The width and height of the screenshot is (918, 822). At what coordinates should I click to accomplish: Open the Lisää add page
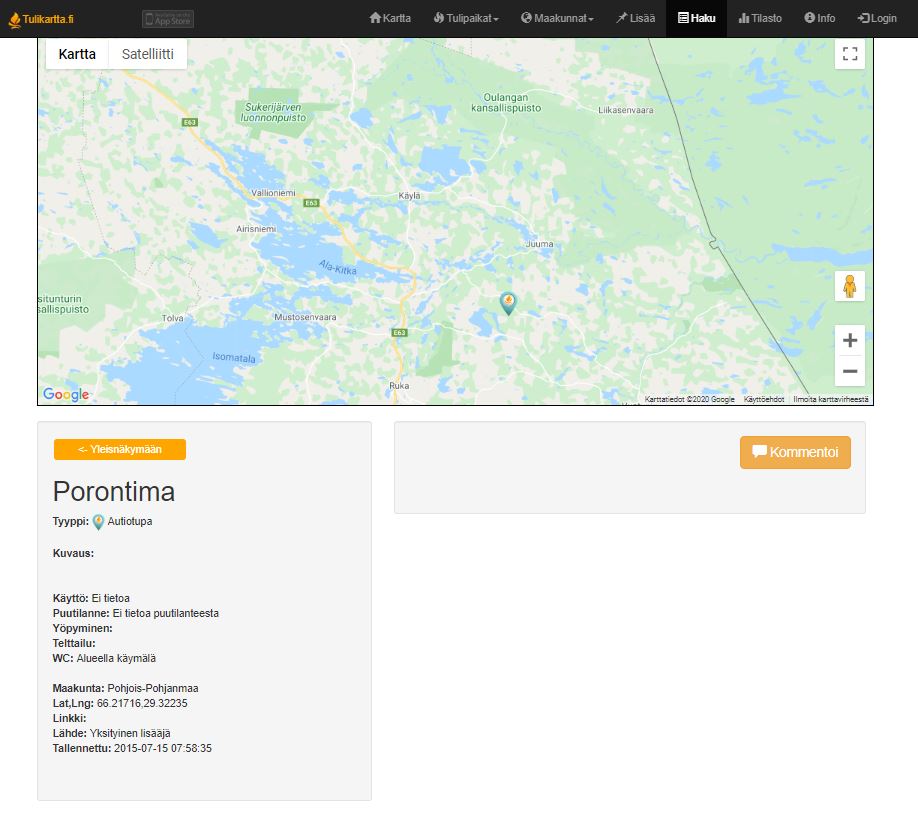[635, 18]
